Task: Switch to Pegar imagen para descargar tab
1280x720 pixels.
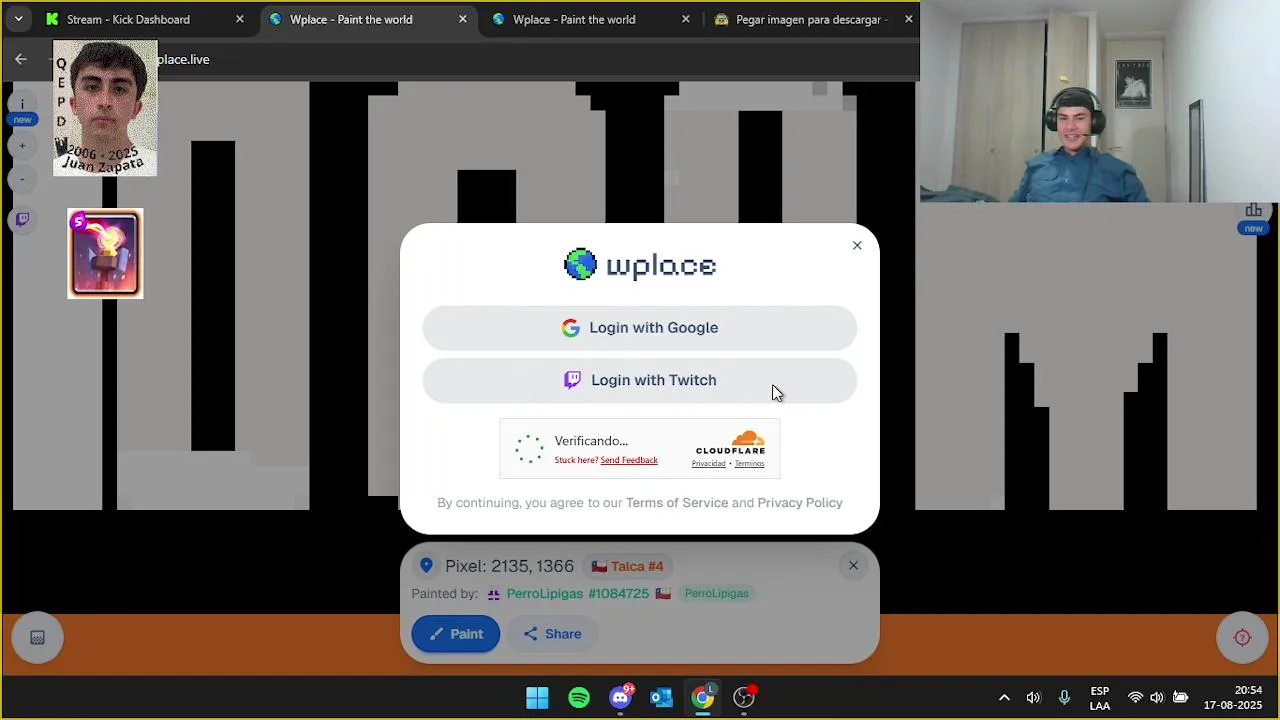Action: coord(814,19)
